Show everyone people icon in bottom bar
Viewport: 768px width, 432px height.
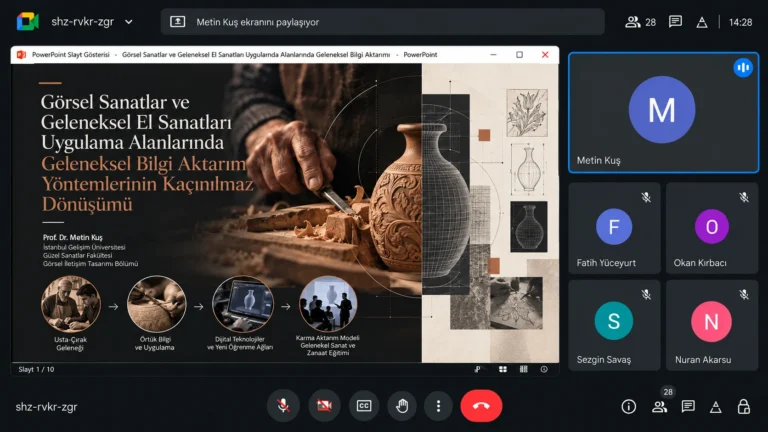coord(659,407)
